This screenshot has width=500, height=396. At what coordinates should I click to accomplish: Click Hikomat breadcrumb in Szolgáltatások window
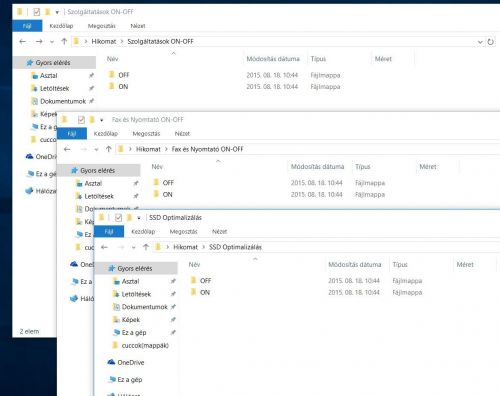point(104,42)
